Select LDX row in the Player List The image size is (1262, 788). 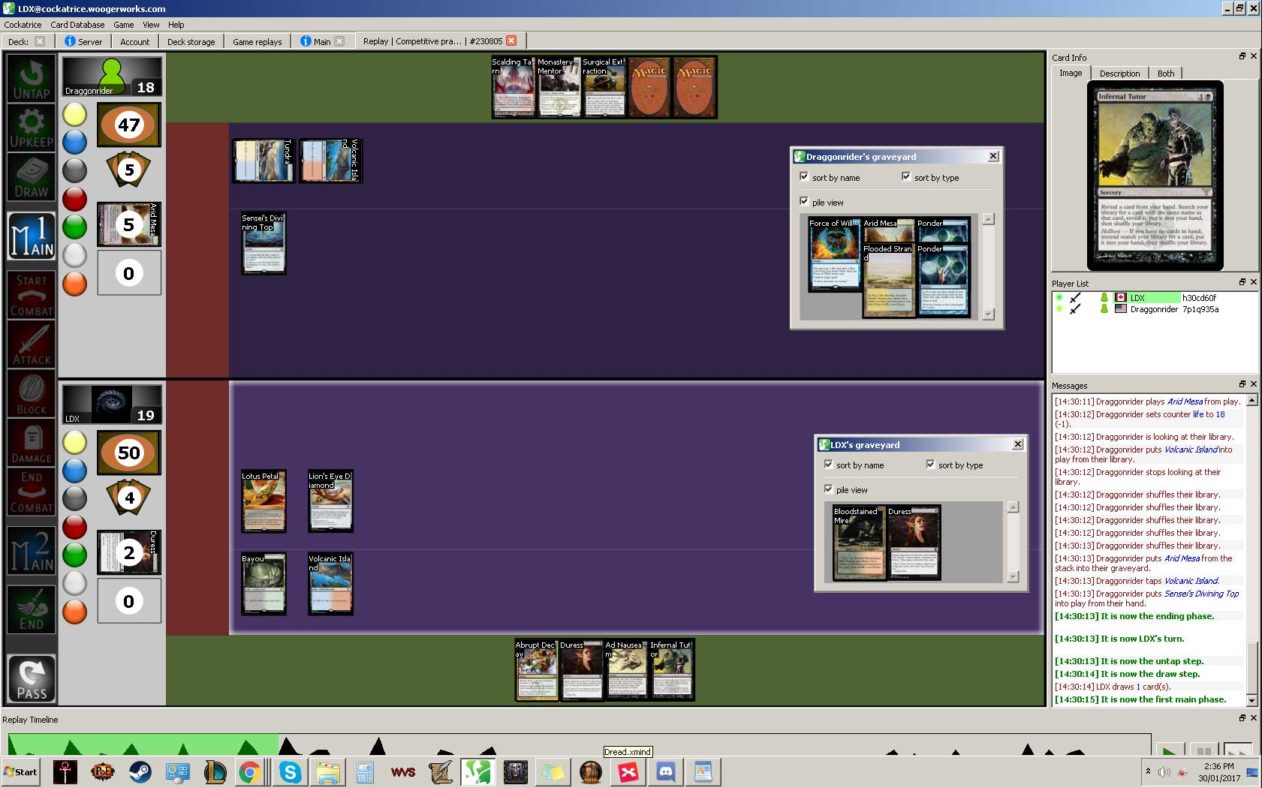1154,297
